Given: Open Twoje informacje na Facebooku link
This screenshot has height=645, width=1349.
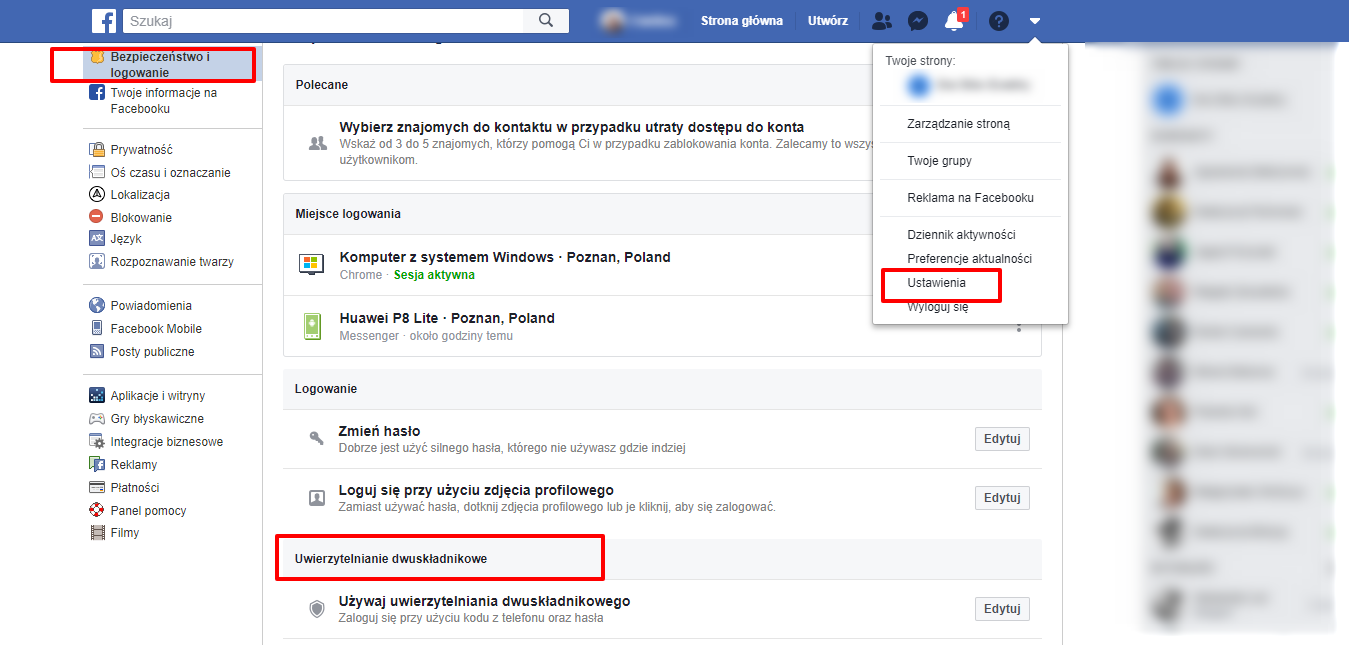Looking at the screenshot, I should tap(163, 101).
